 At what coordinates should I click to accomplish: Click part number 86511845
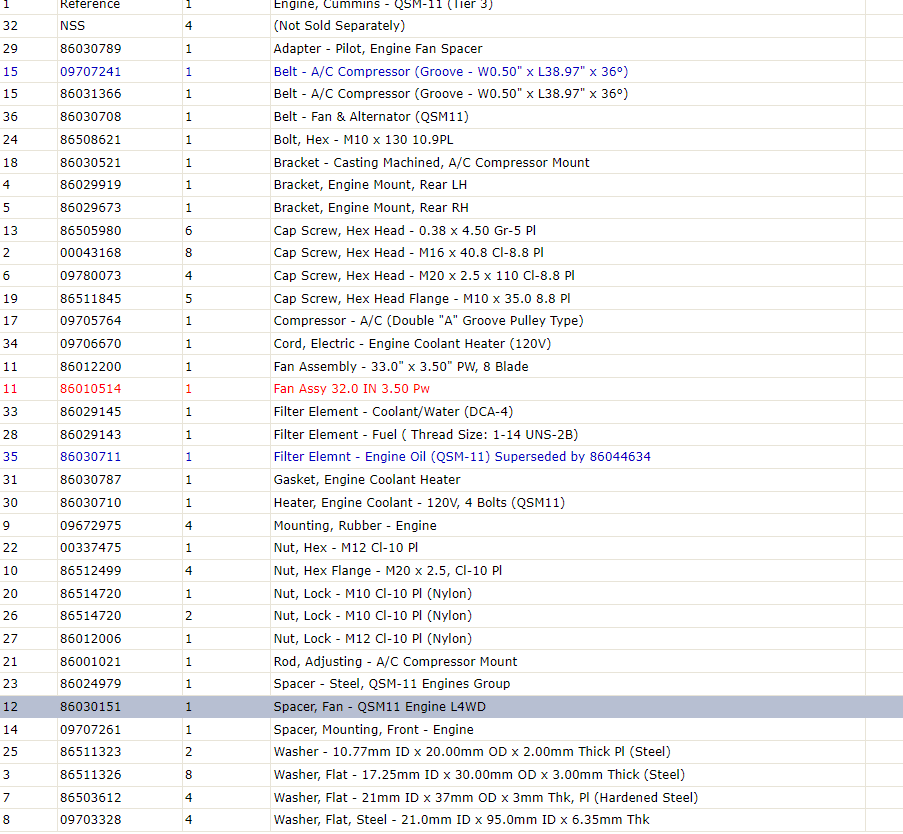point(90,299)
